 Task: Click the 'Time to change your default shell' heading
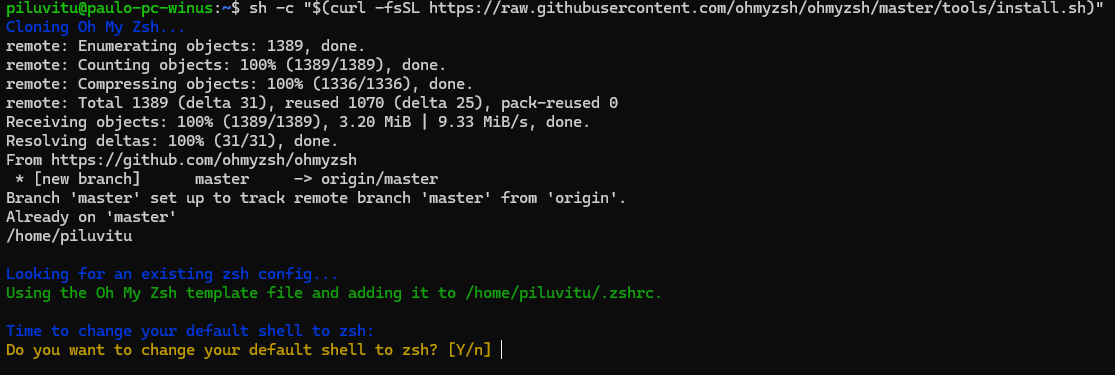click(x=190, y=331)
